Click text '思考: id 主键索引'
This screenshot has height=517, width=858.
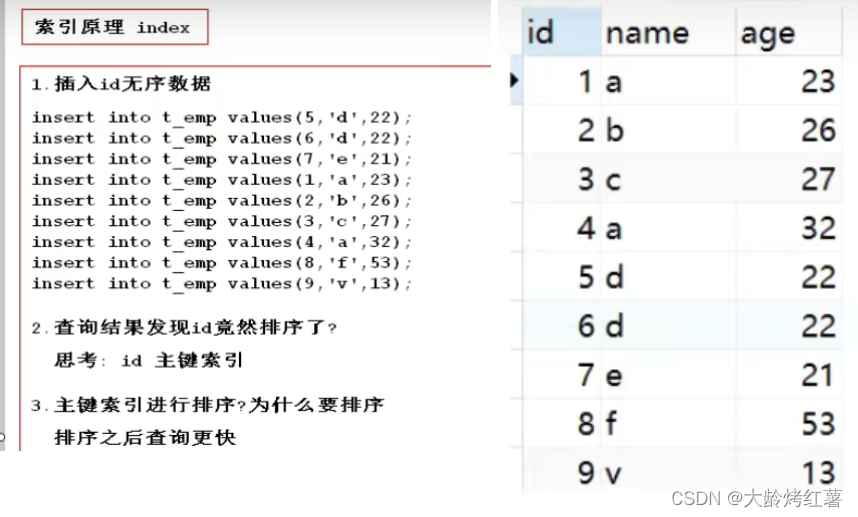pyautogui.click(x=148, y=360)
